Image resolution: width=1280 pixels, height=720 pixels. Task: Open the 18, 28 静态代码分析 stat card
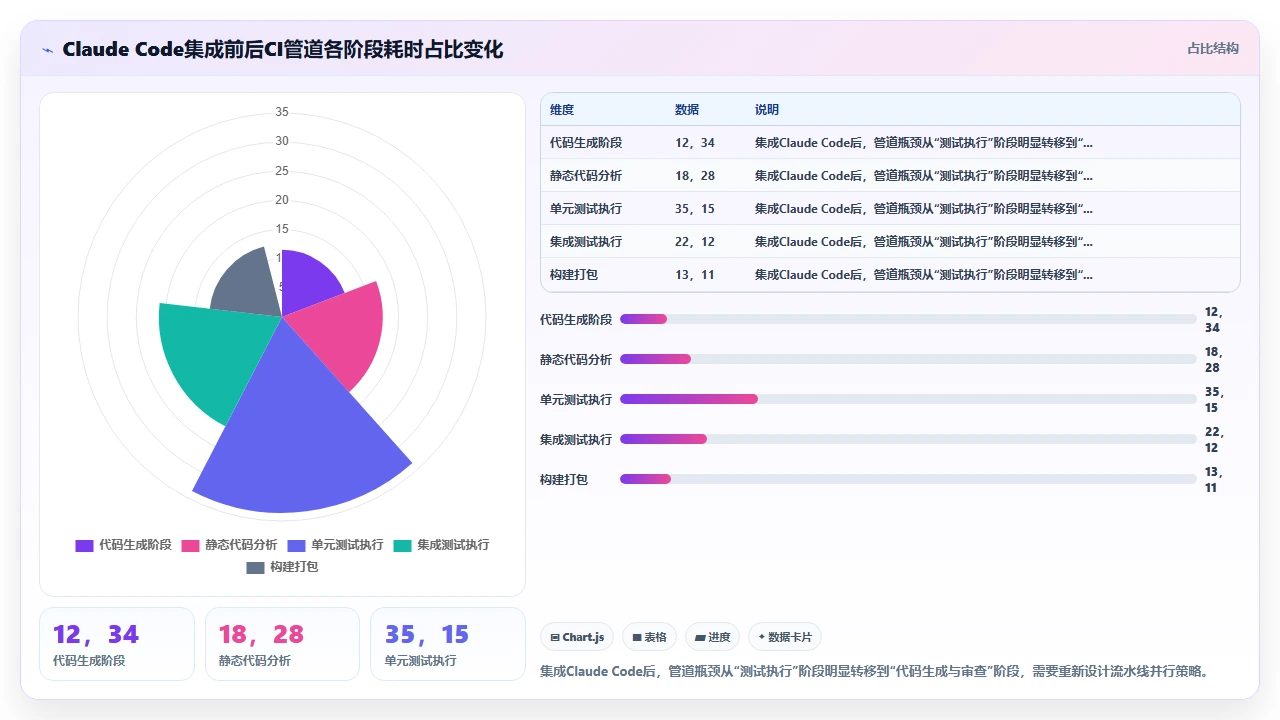(282, 644)
